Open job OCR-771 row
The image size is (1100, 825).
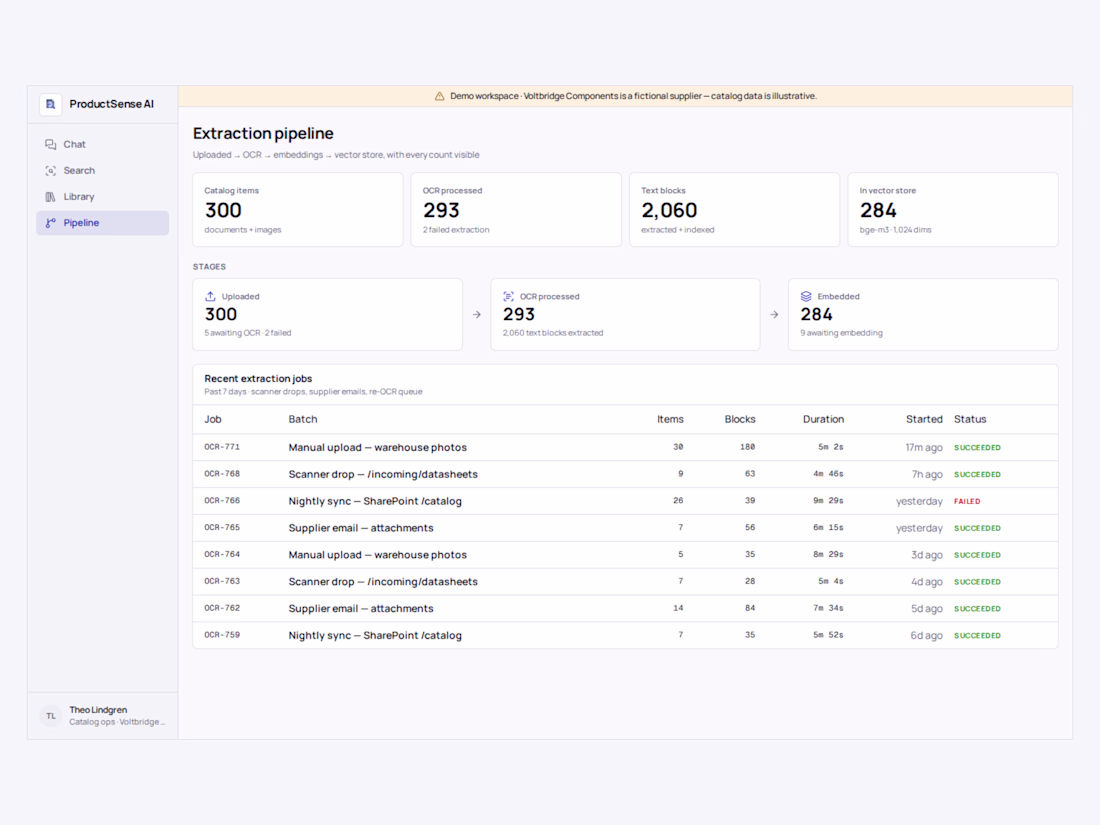coord(625,448)
